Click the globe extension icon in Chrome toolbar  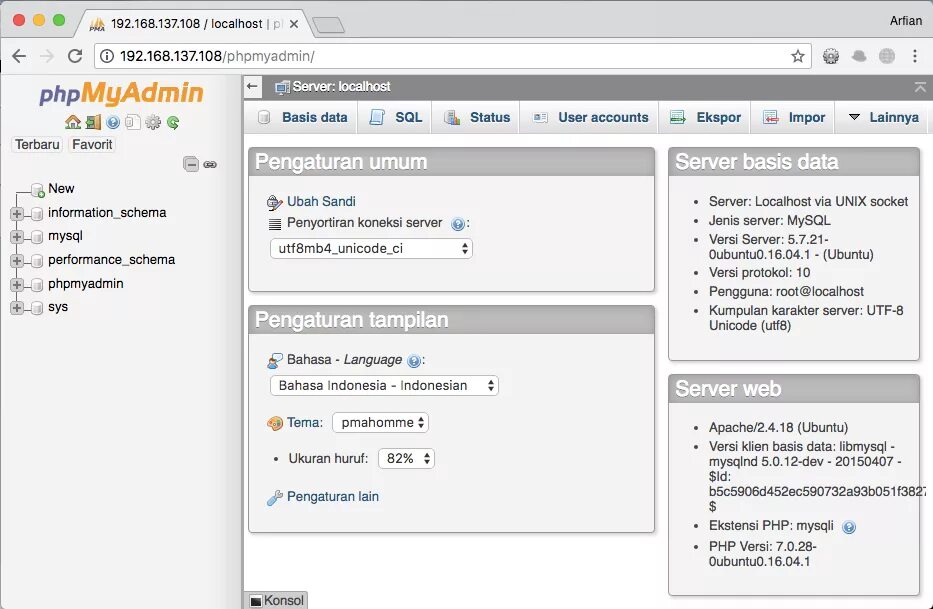pos(887,56)
